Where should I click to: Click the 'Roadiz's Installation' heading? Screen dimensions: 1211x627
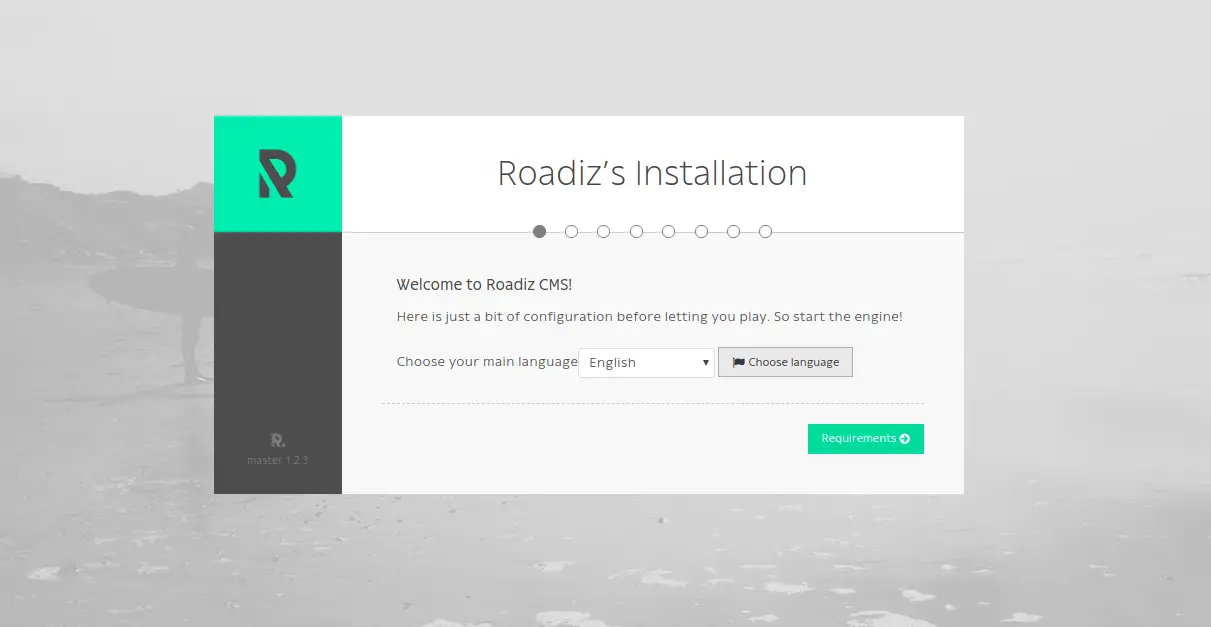653,173
